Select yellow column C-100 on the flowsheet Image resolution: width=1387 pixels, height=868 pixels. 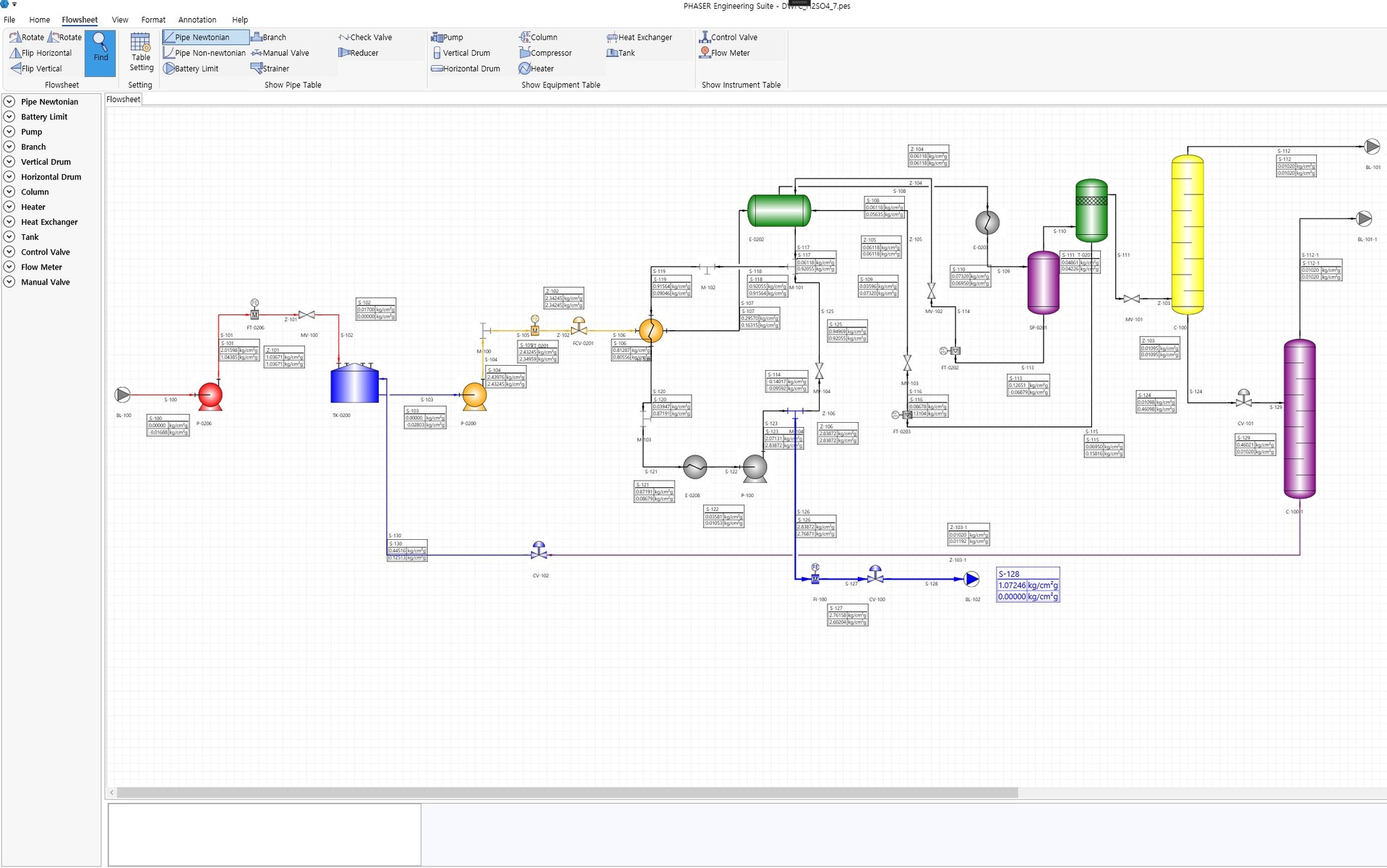tap(1188, 235)
